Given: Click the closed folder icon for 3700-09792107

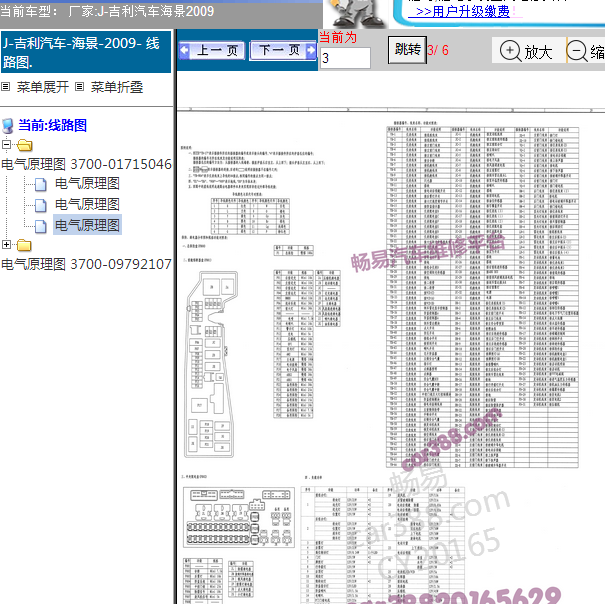Looking at the screenshot, I should pos(24,245).
